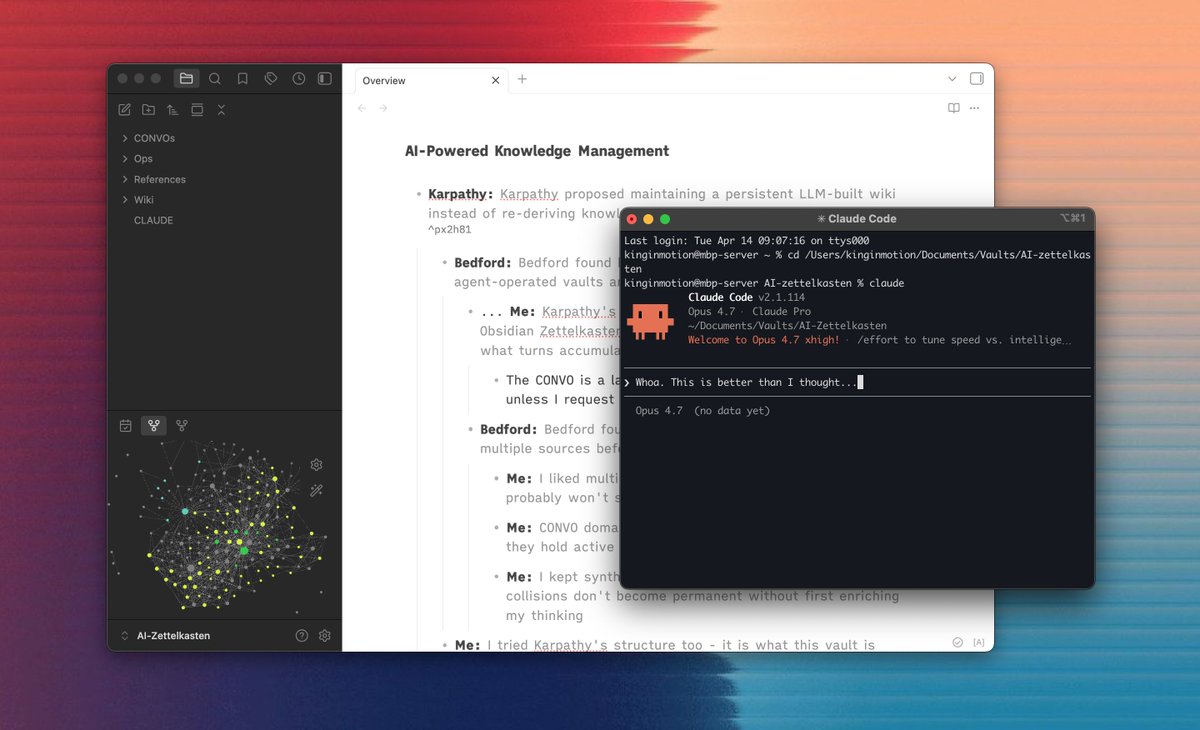Switch to reading view book icon
The height and width of the screenshot is (730, 1200).
954,108
